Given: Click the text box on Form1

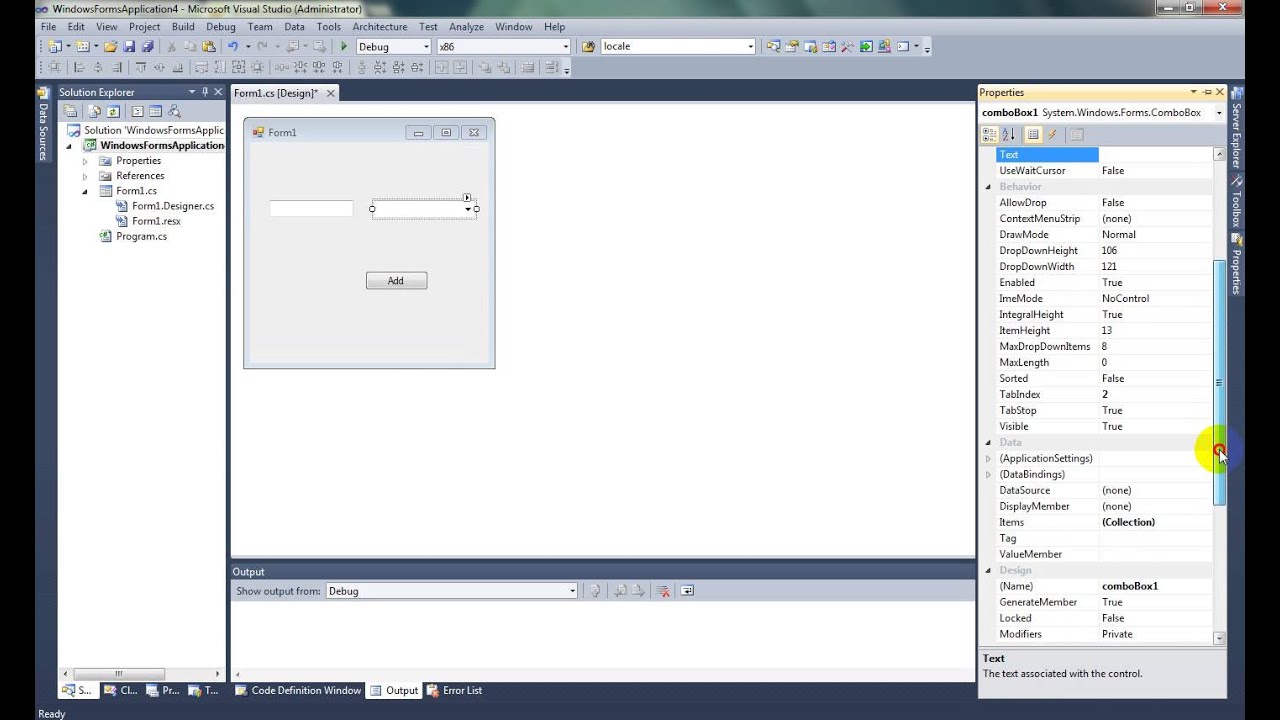Looking at the screenshot, I should [311, 208].
